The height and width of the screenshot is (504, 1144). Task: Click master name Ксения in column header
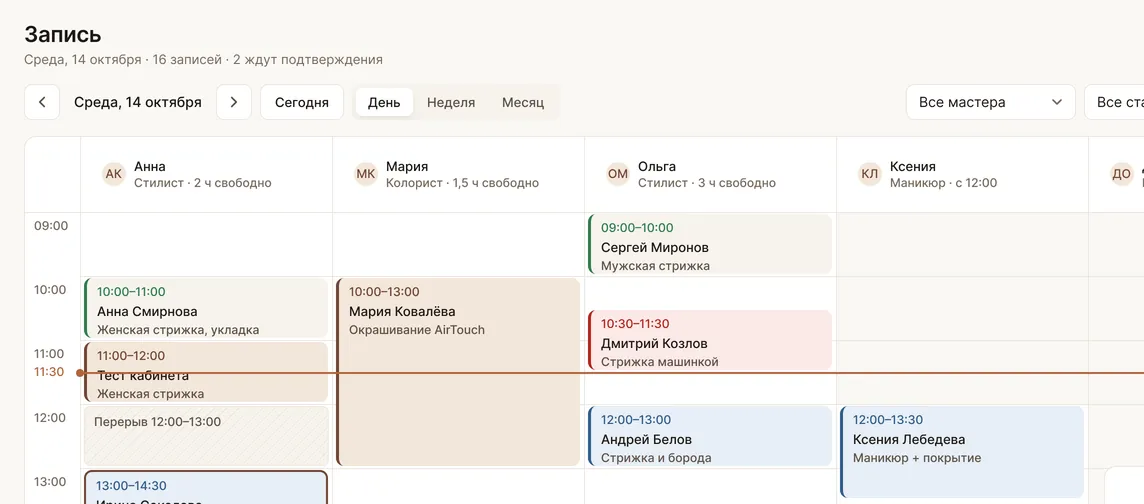pos(913,166)
